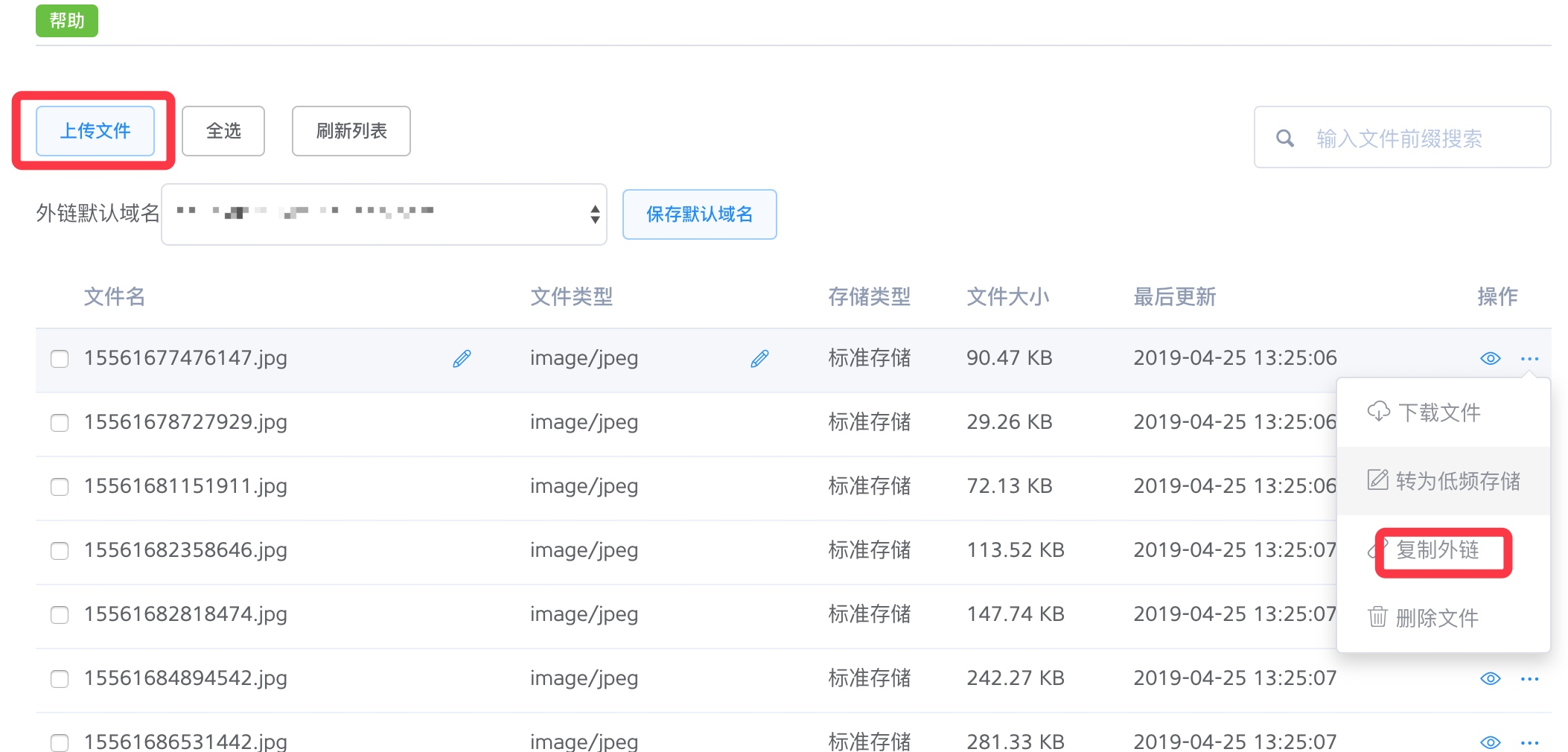Image resolution: width=1568 pixels, height=752 pixels.
Task: Toggle the ellipsis menu for 15561677476147.jpg
Action: coord(1530,359)
